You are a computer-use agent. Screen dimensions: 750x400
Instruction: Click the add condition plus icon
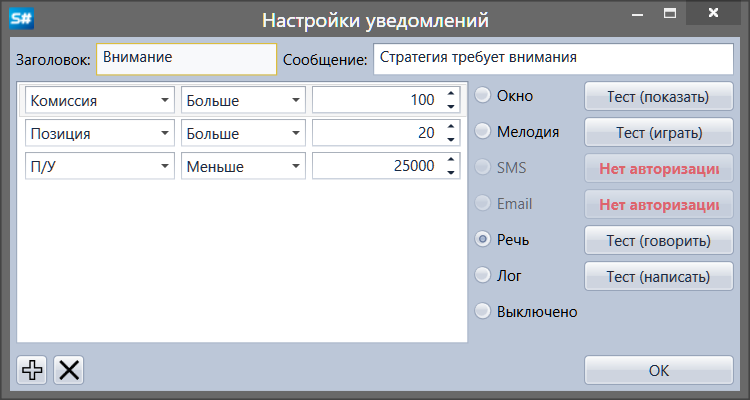coord(32,370)
